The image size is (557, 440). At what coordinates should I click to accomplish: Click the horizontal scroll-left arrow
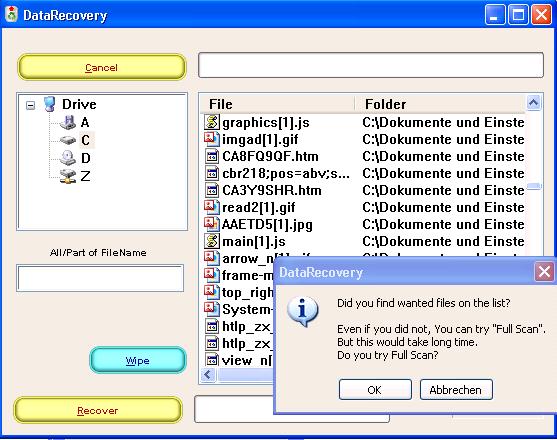click(208, 375)
